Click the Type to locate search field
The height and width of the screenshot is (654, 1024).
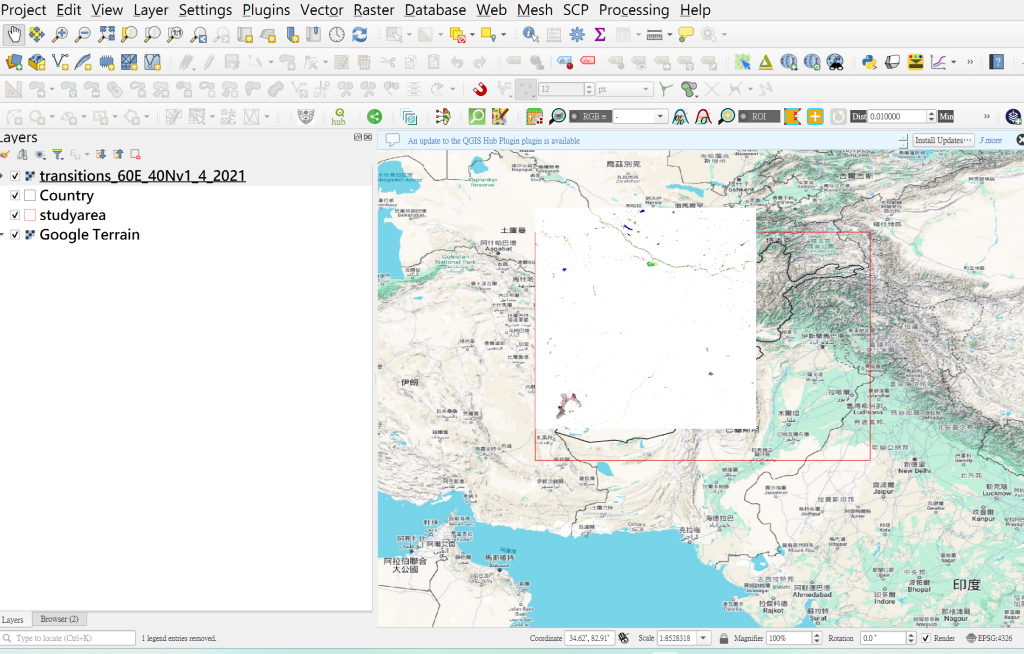(x=68, y=638)
